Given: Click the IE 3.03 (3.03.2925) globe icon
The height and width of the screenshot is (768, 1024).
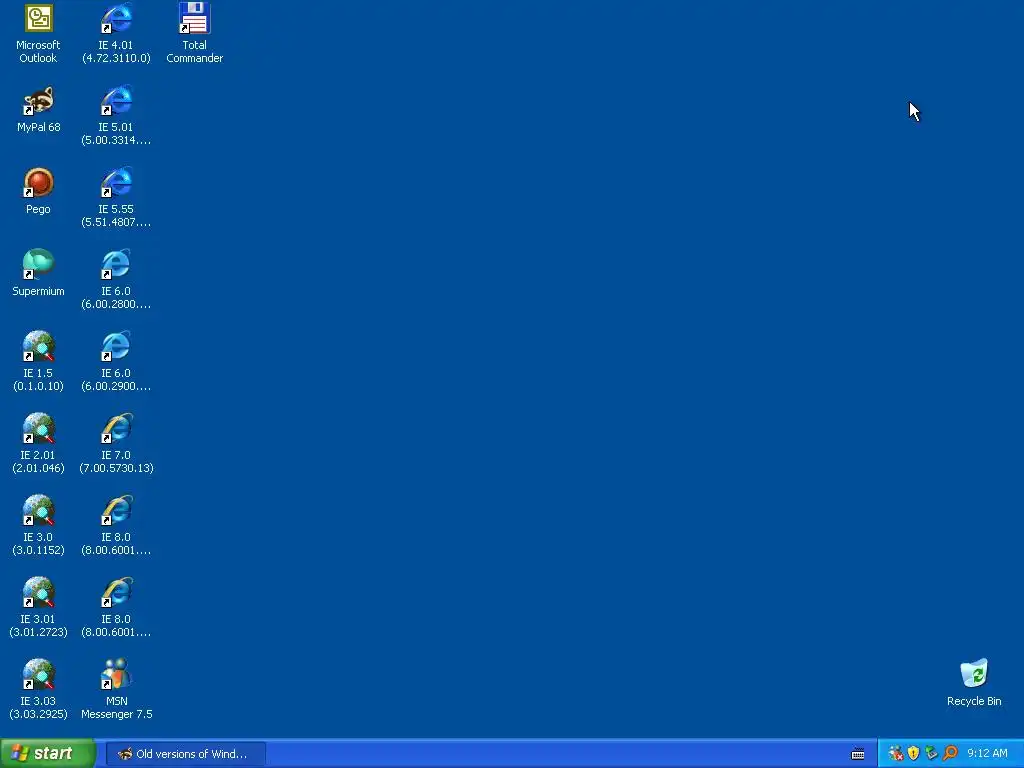Looking at the screenshot, I should point(39,675).
